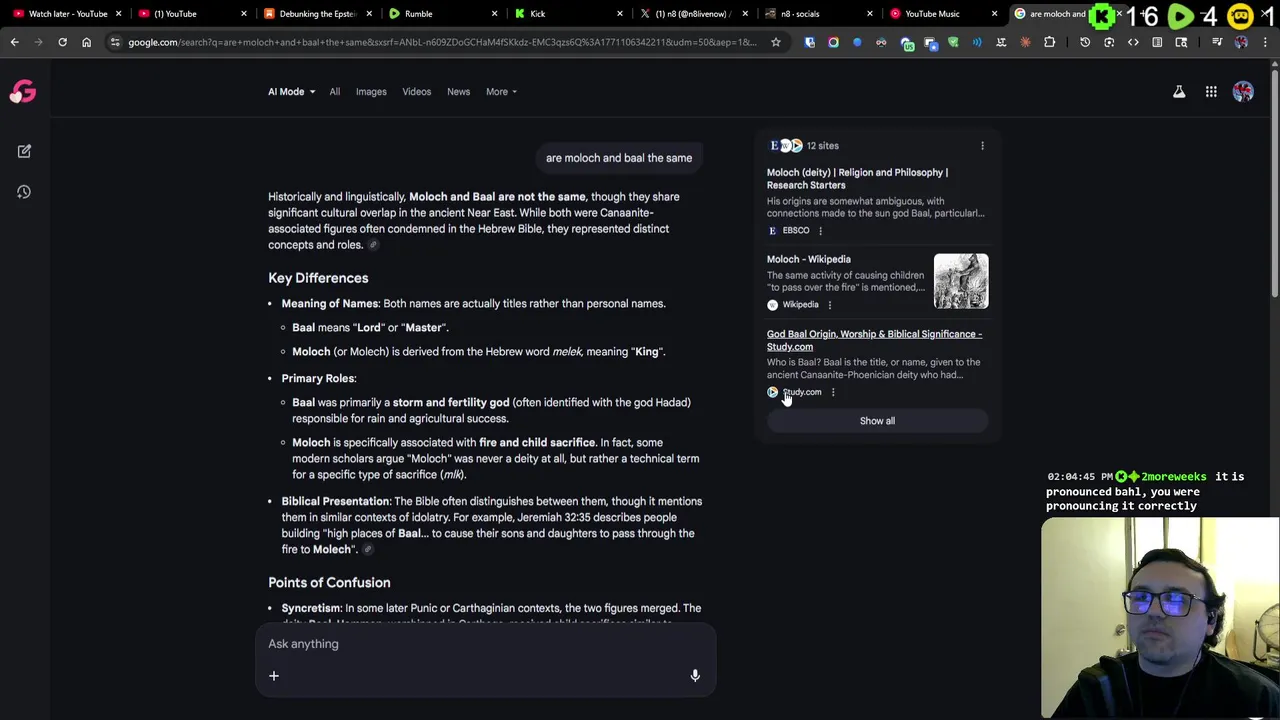Switch to the Videos results tab
Viewport: 1280px width, 720px height.
click(x=417, y=92)
